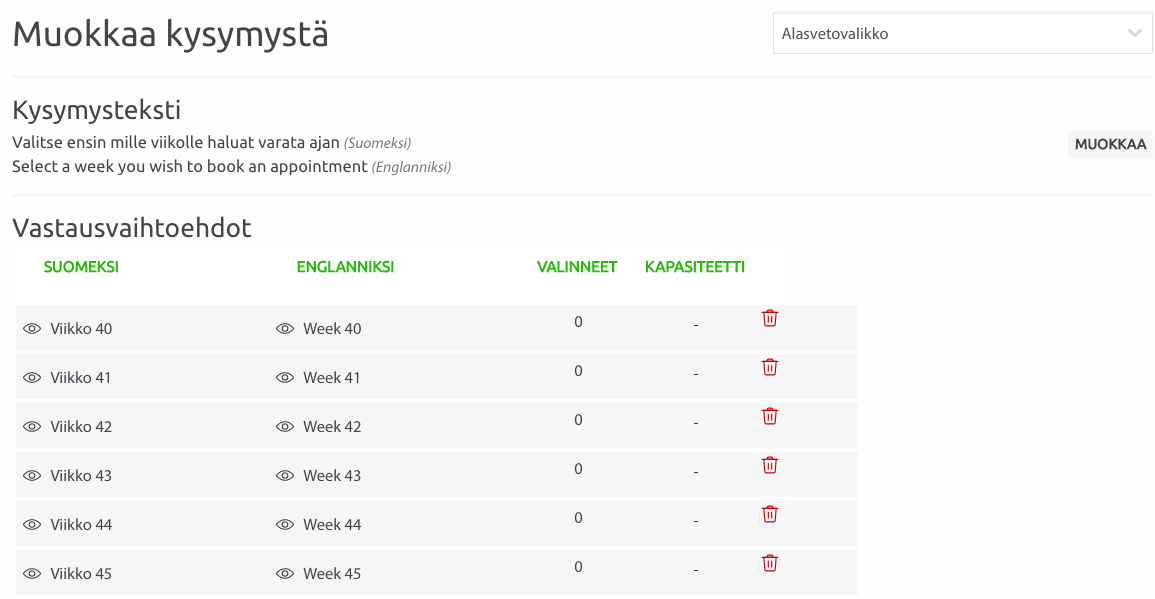Remove the Viikko 42 row via trash icon

[770, 416]
